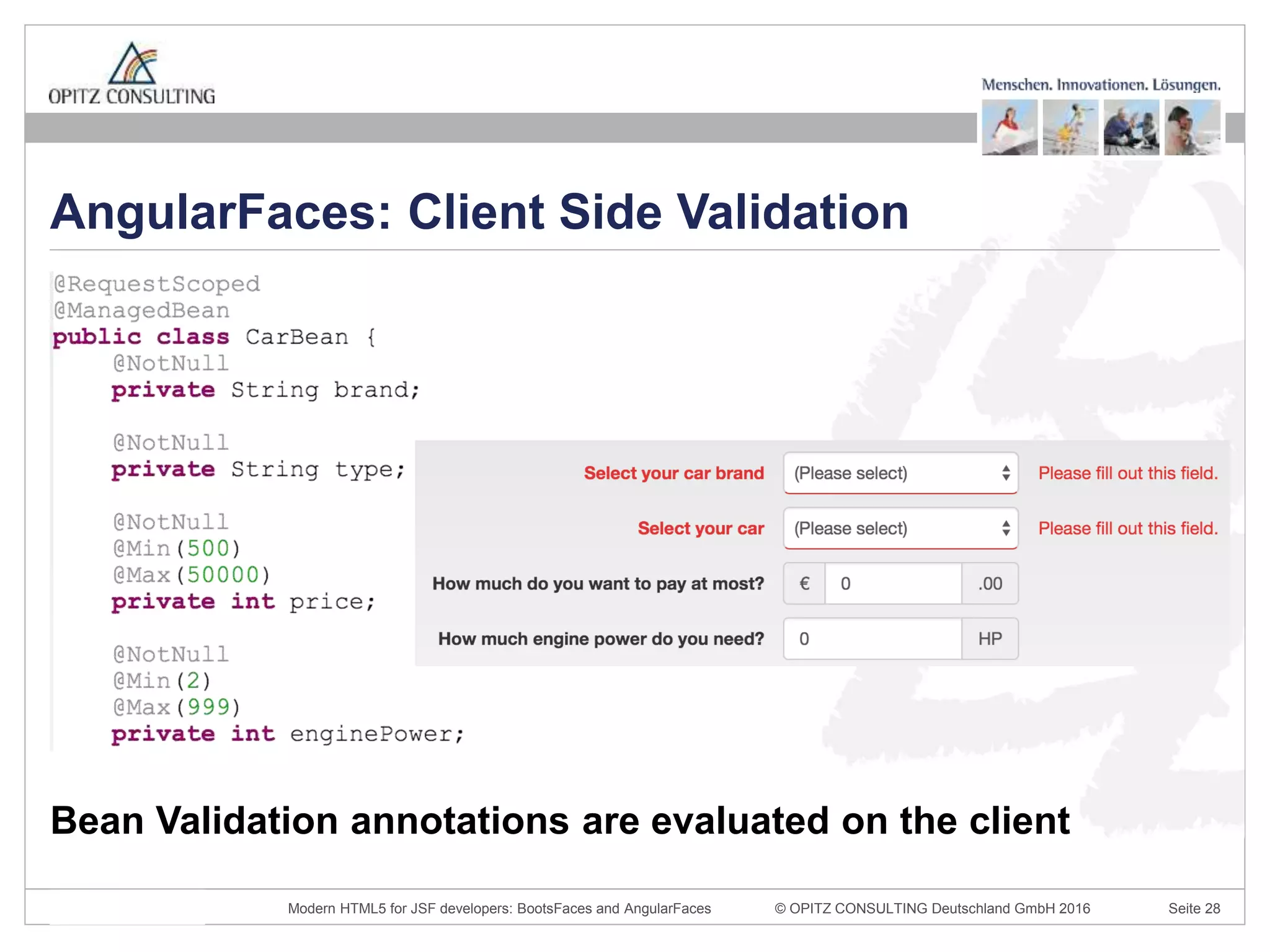Click 'How much engine power do you need?'
The image size is (1270, 952).
pos(601,638)
